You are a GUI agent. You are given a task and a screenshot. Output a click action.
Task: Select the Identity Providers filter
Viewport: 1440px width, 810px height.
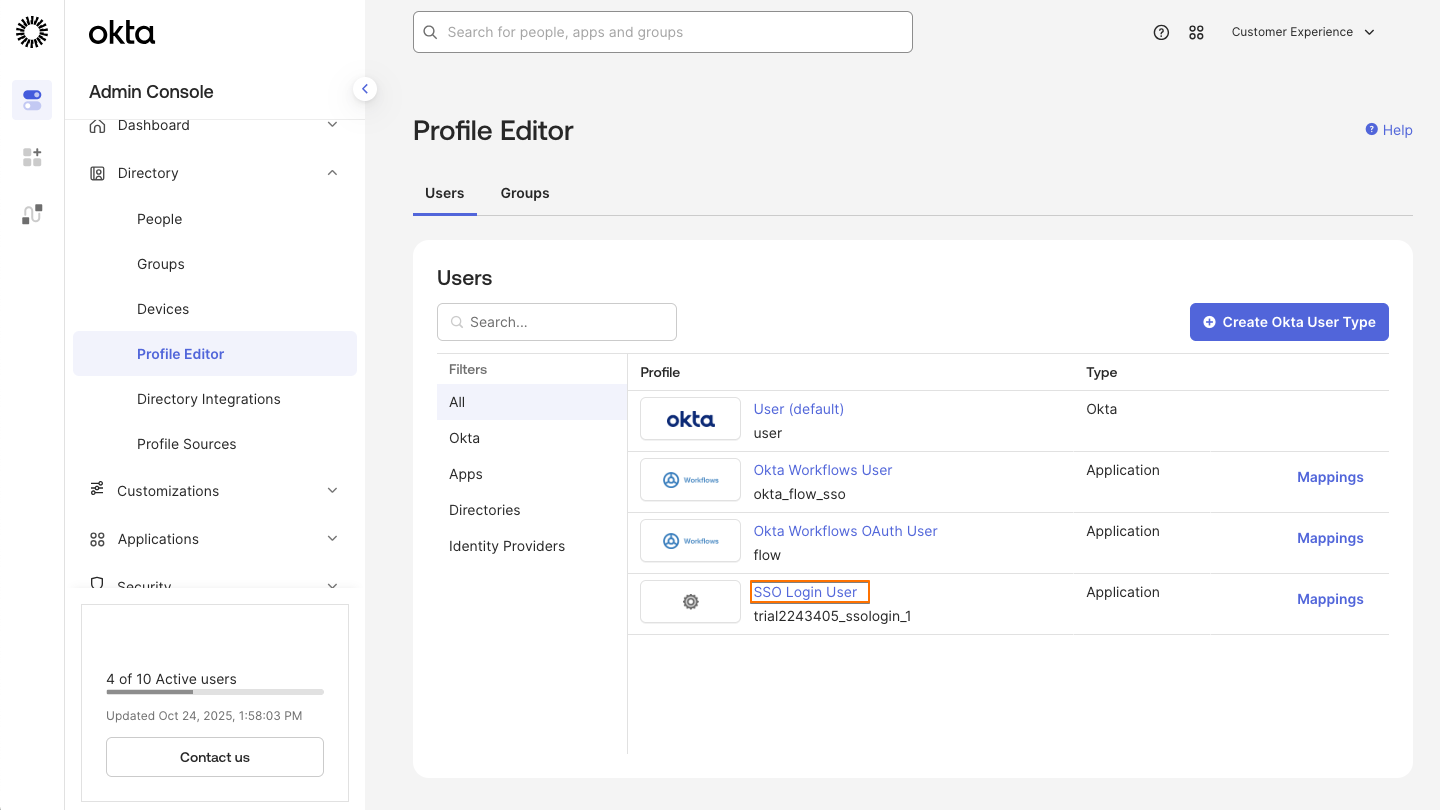(506, 546)
